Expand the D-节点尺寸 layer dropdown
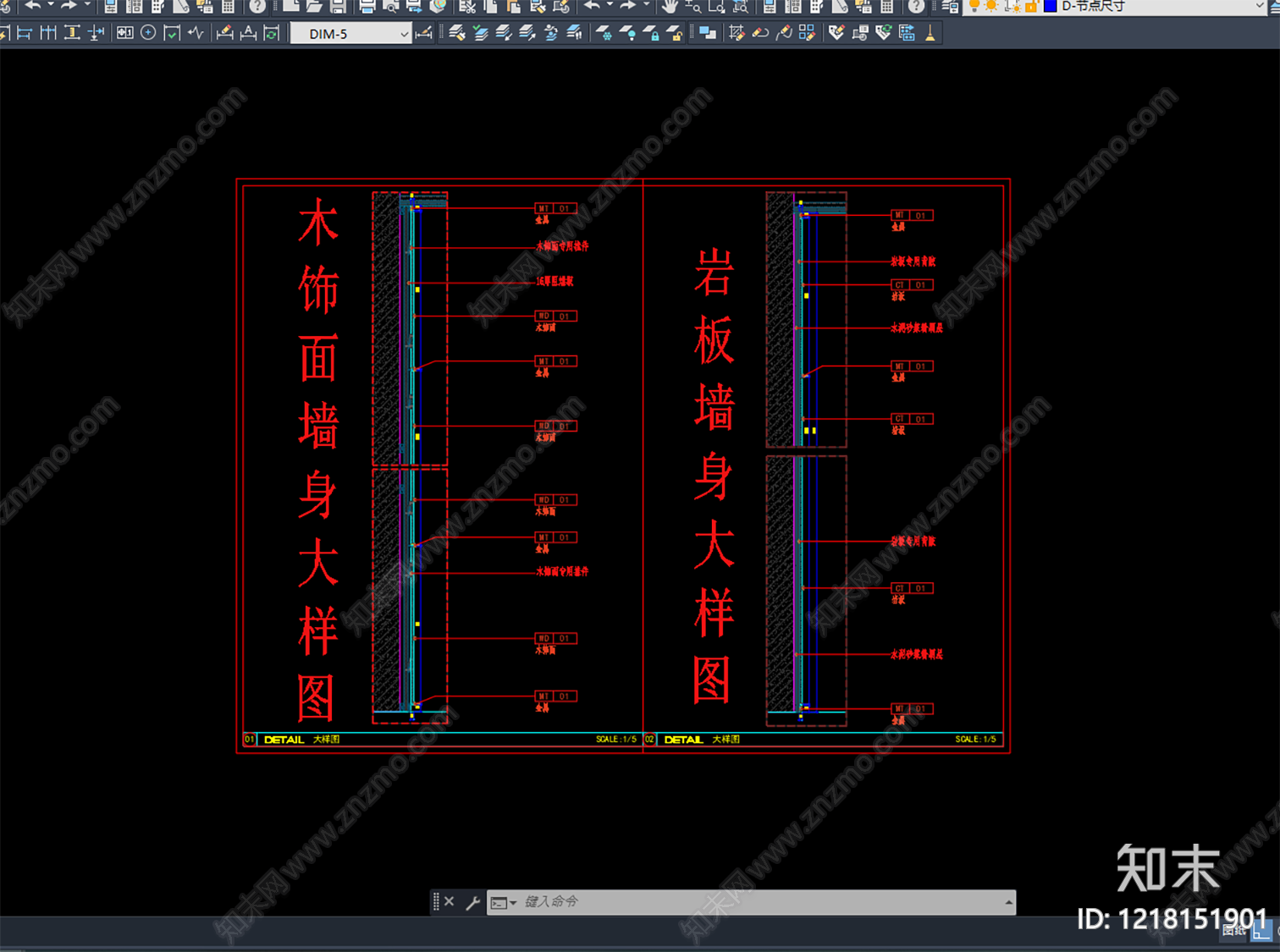The width and height of the screenshot is (1280, 952). 1261,6
